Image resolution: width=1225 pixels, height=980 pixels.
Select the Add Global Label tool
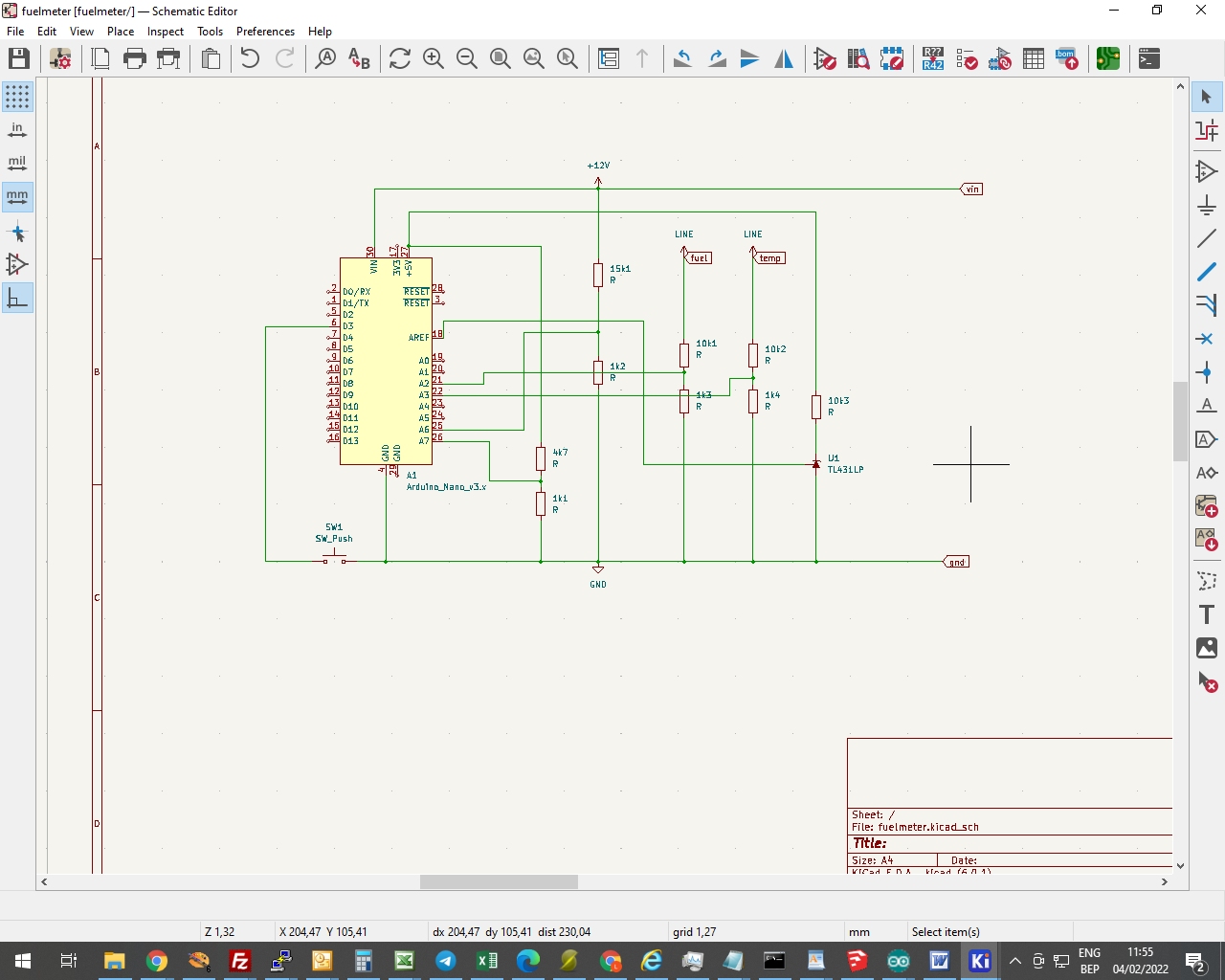pos(1207,439)
